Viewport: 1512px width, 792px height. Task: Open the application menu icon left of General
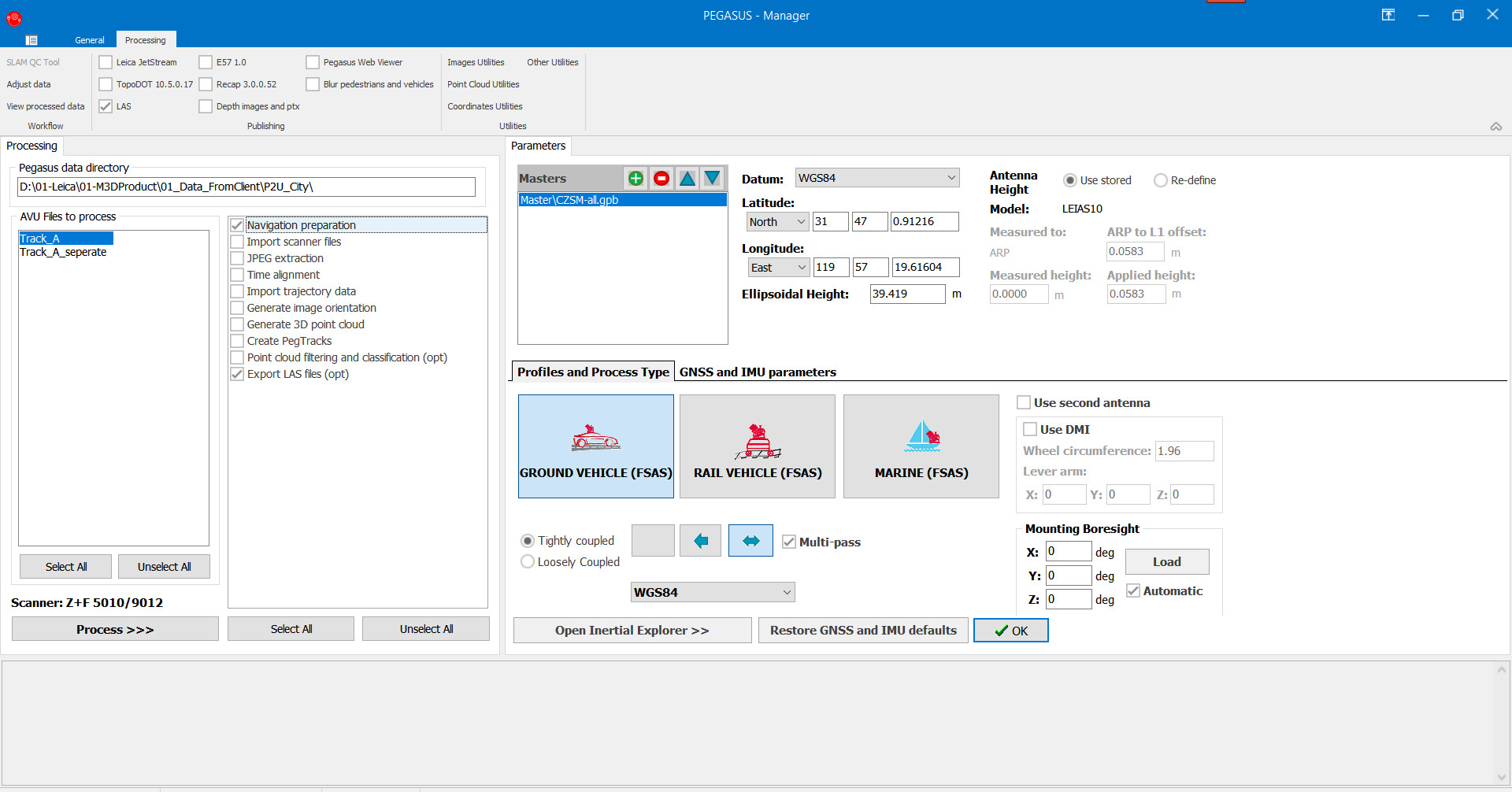click(31, 40)
